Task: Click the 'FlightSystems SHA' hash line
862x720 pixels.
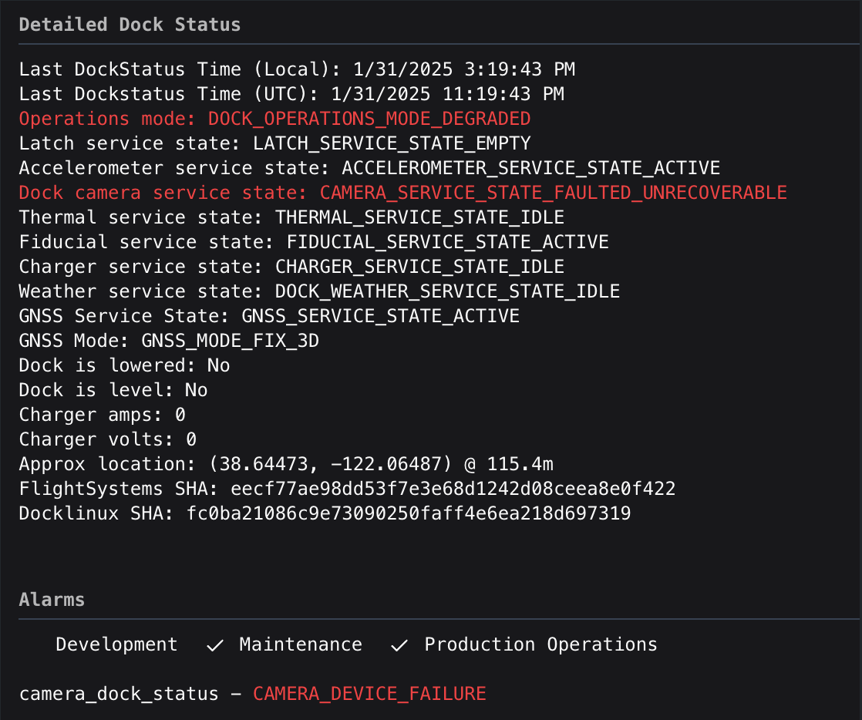Action: pyautogui.click(x=347, y=489)
